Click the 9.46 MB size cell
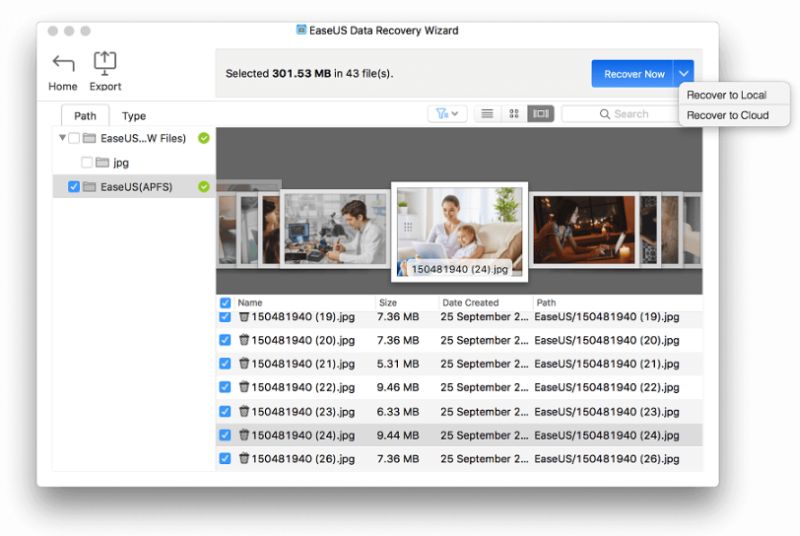800x536 pixels. click(398, 387)
